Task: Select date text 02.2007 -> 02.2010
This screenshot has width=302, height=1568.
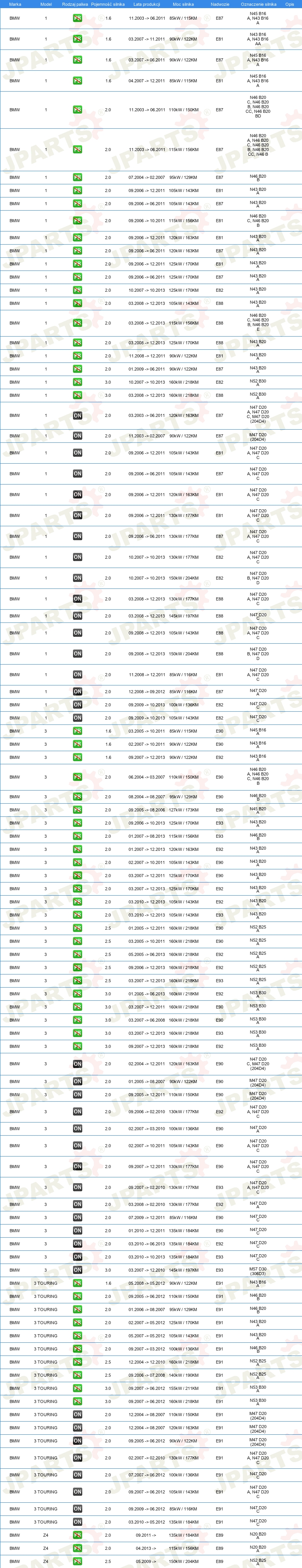Action: point(147,1458)
